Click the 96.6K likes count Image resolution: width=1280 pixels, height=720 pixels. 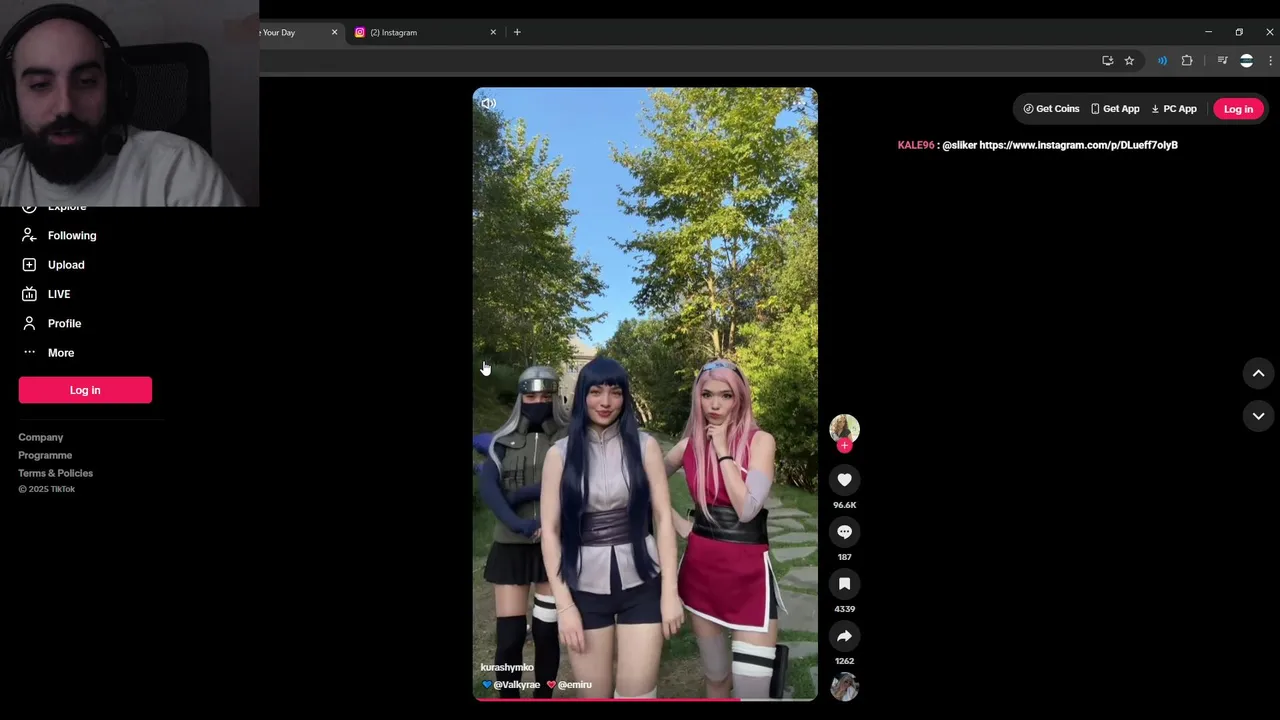(844, 505)
